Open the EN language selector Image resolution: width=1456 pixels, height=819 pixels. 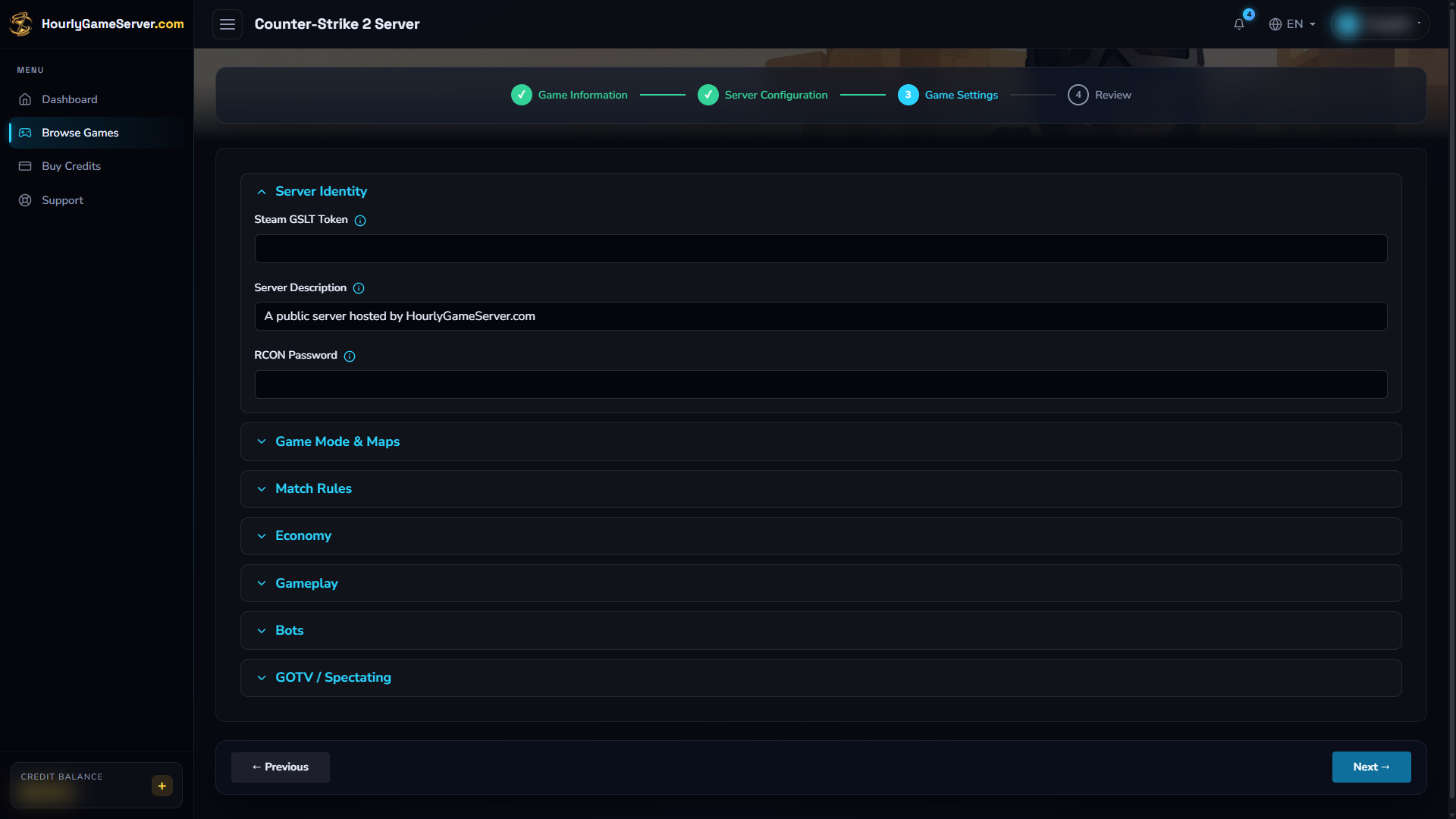[x=1292, y=24]
